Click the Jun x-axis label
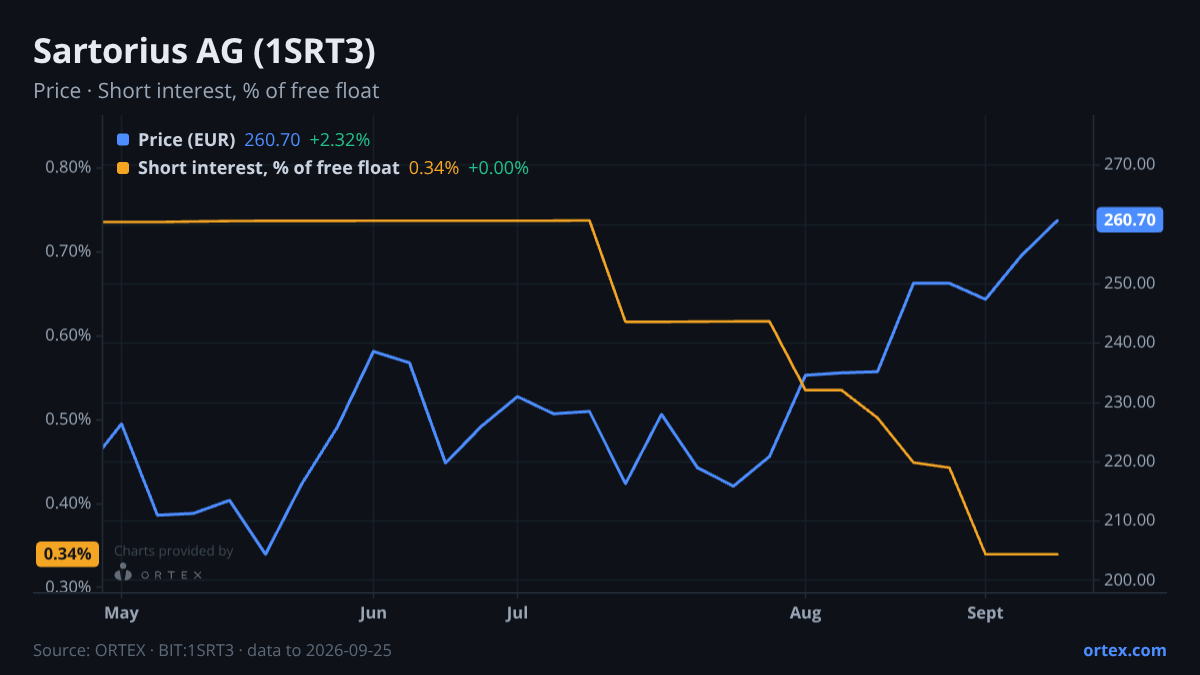Viewport: 1200px width, 675px height. coord(373,613)
